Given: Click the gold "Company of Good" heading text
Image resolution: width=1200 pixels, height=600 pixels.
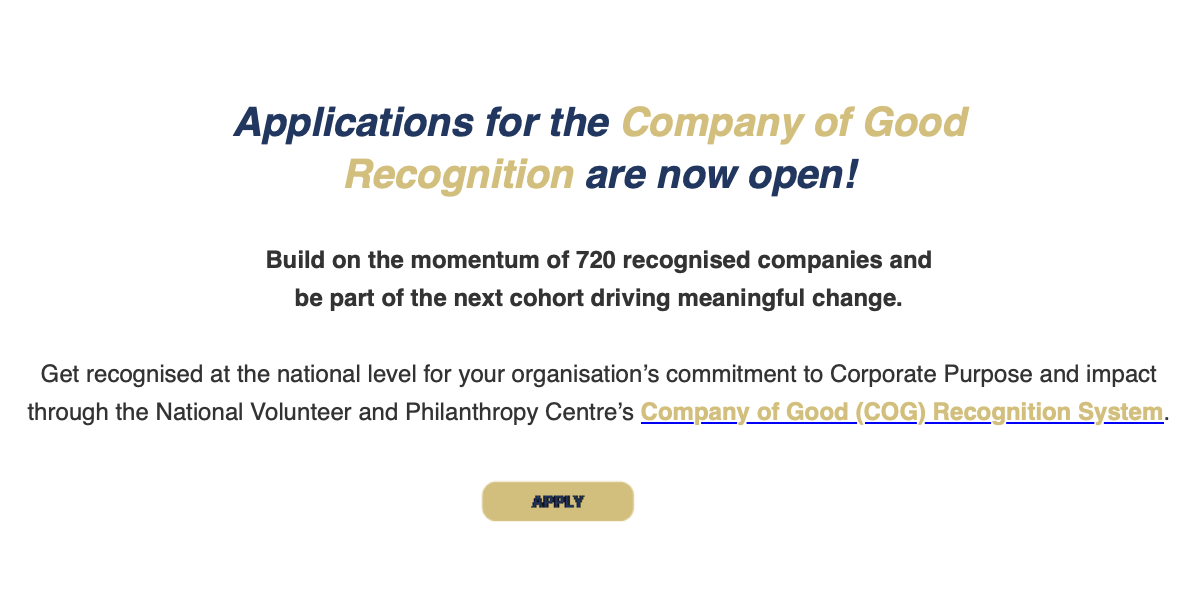Looking at the screenshot, I should [x=794, y=123].
